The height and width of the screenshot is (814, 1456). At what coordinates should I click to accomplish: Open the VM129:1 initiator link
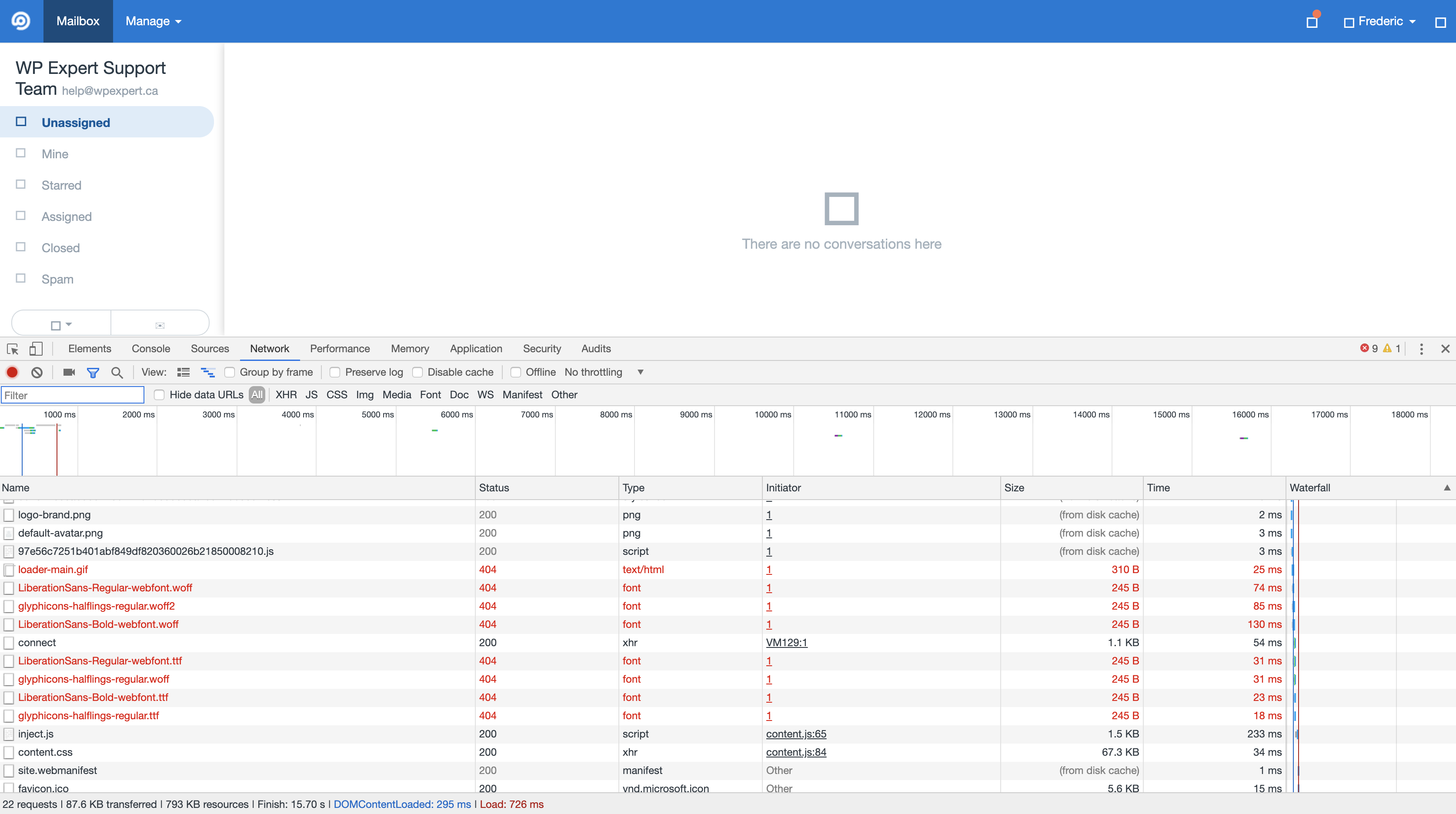(786, 643)
